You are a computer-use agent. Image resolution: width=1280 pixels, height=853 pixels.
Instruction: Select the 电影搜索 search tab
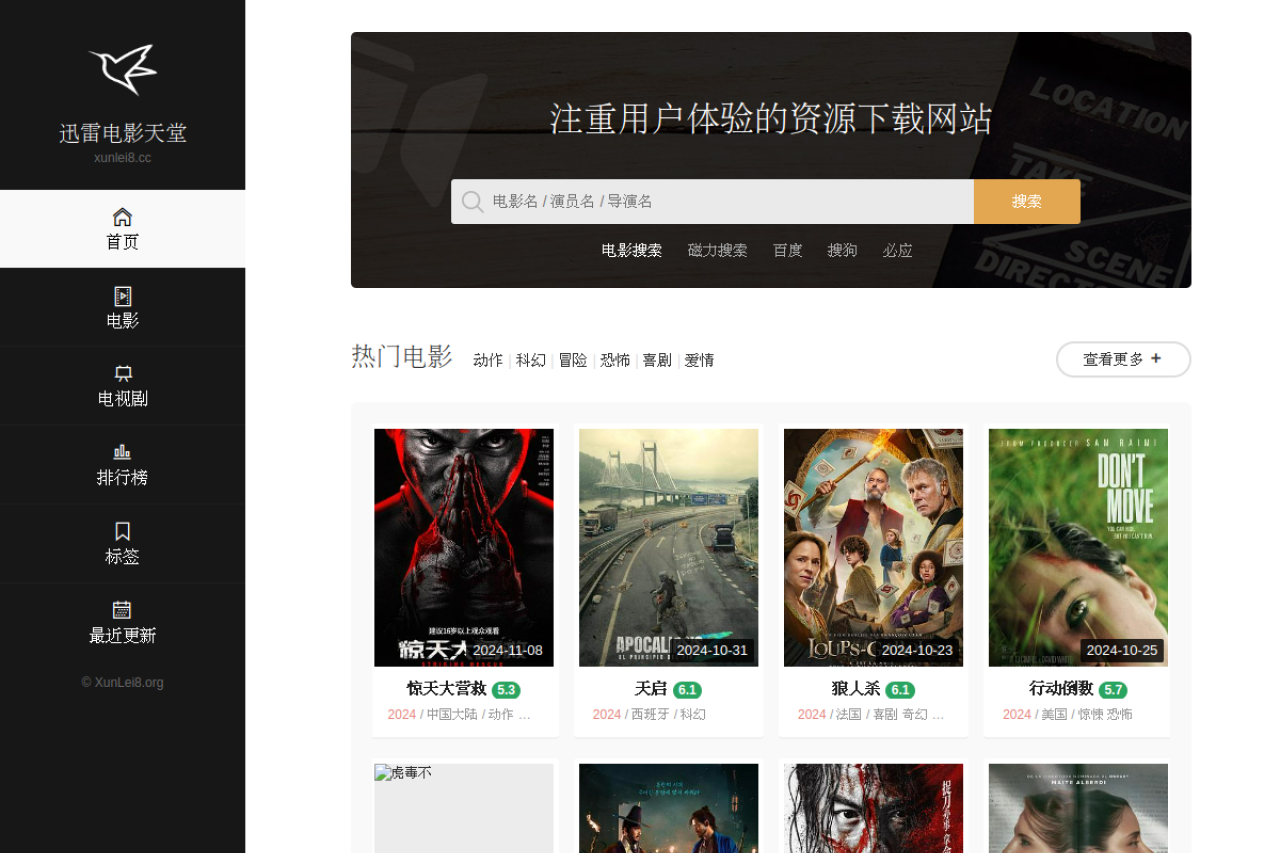coord(632,250)
